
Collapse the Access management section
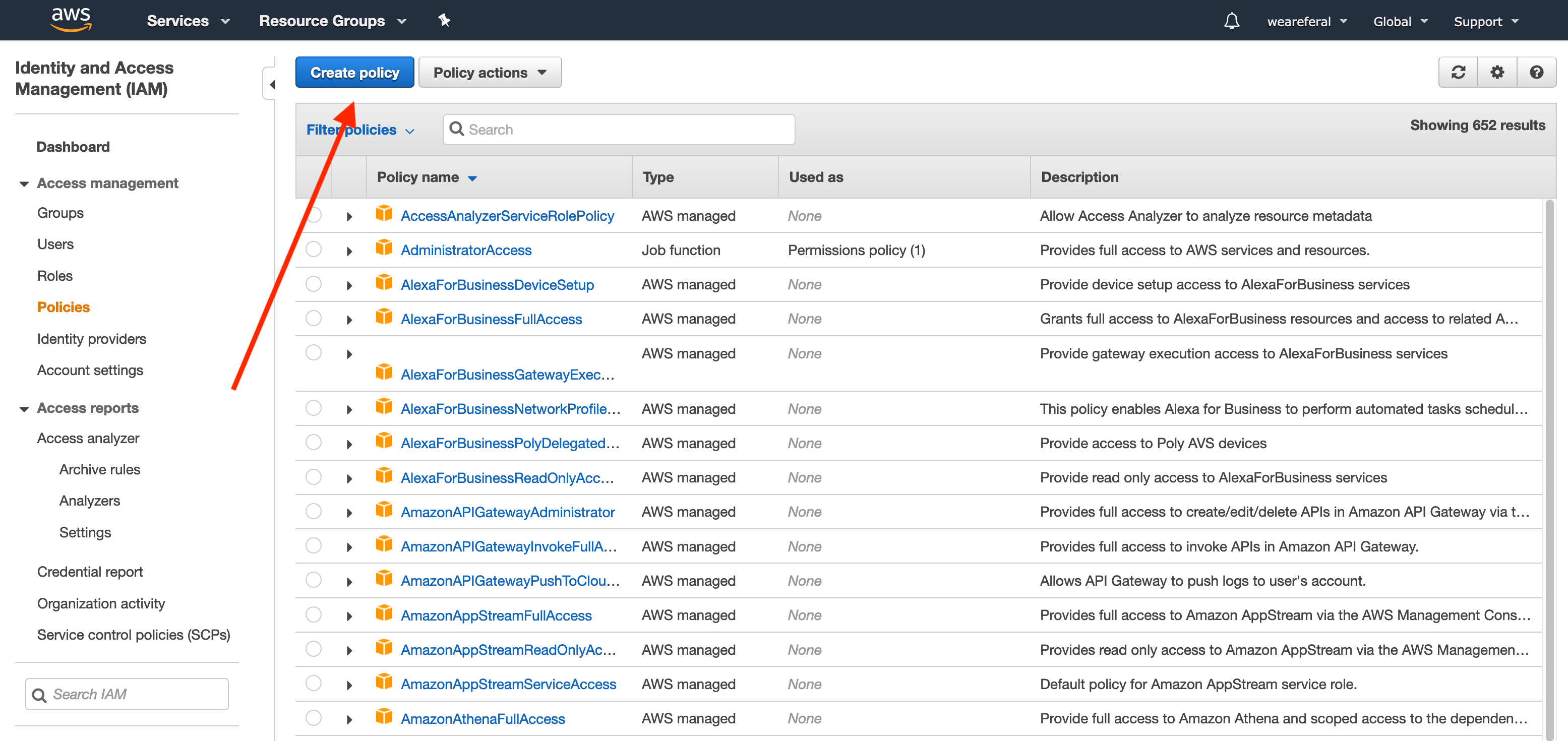(x=24, y=183)
